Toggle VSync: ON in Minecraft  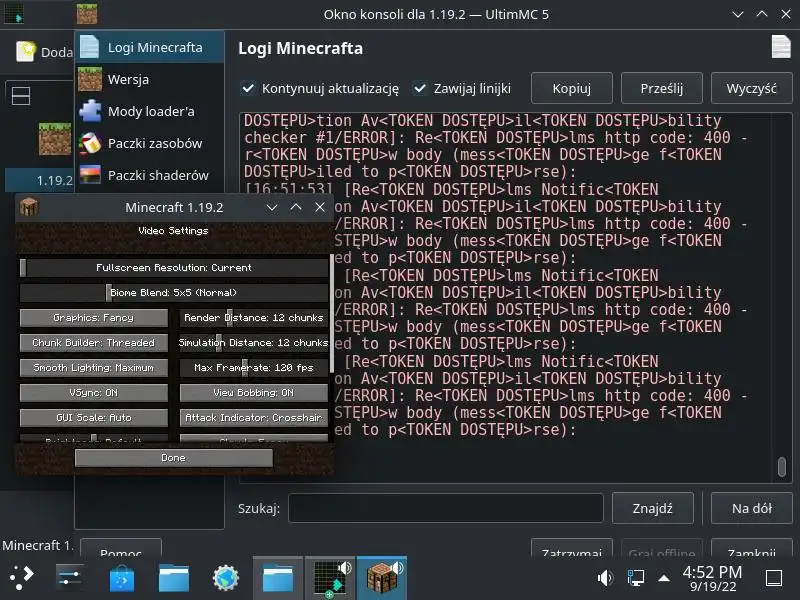94,393
